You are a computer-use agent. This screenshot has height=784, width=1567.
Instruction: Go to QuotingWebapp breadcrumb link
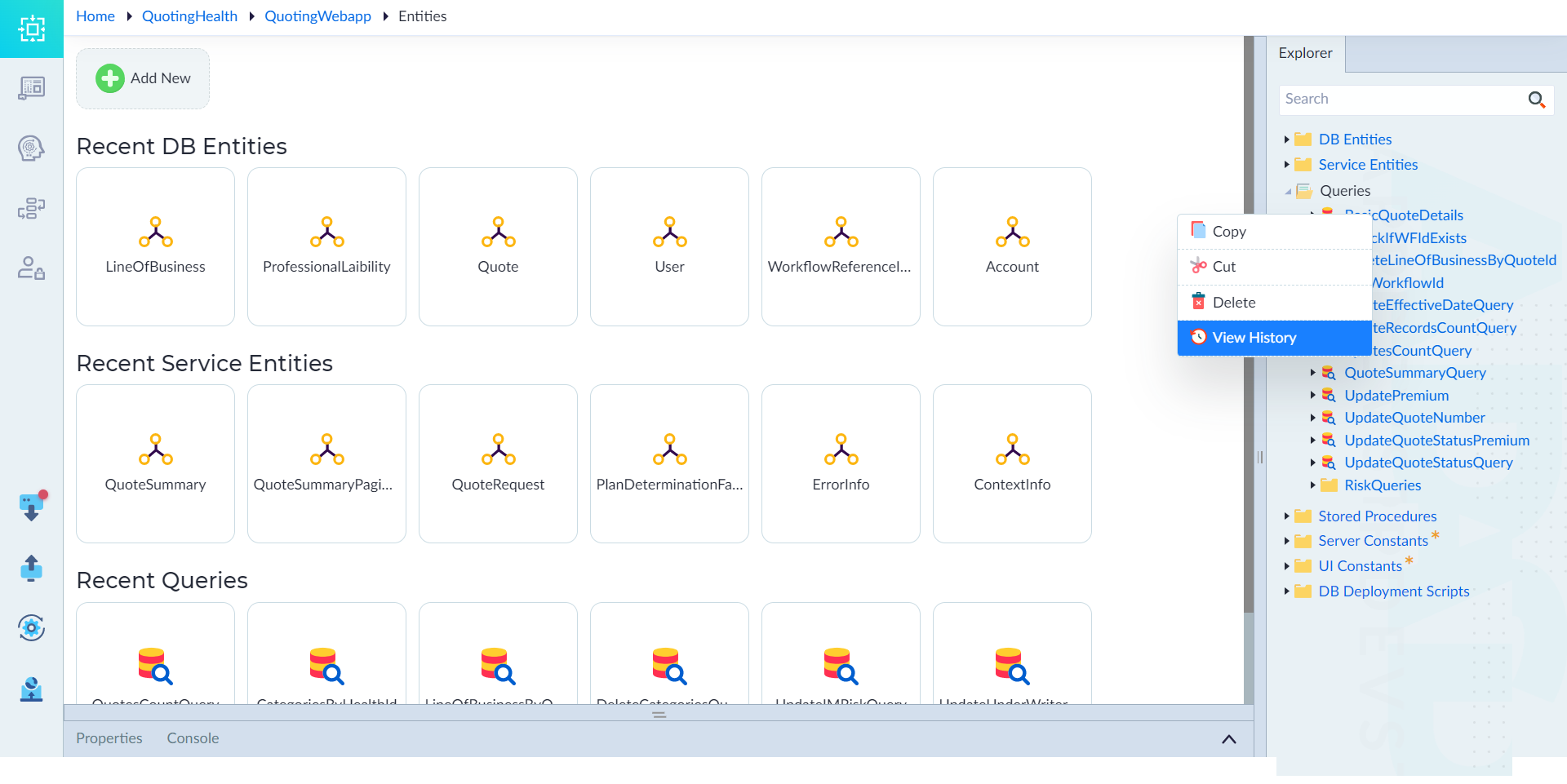pyautogui.click(x=317, y=16)
